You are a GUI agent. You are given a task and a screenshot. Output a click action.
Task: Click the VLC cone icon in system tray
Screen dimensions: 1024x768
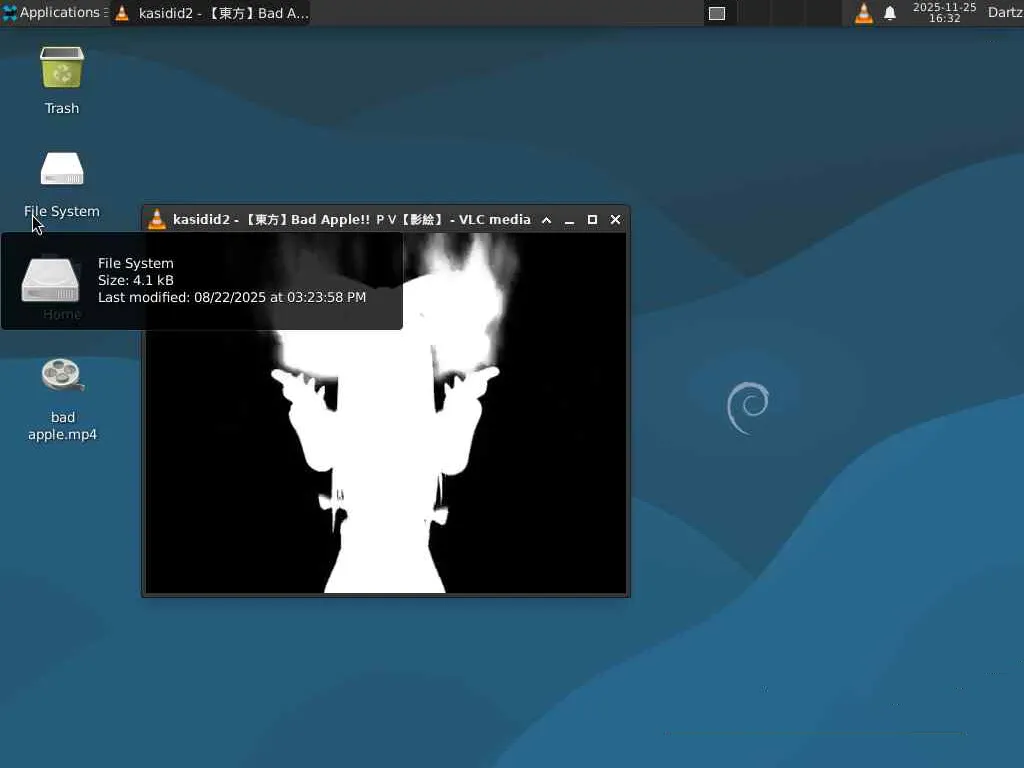coord(863,13)
